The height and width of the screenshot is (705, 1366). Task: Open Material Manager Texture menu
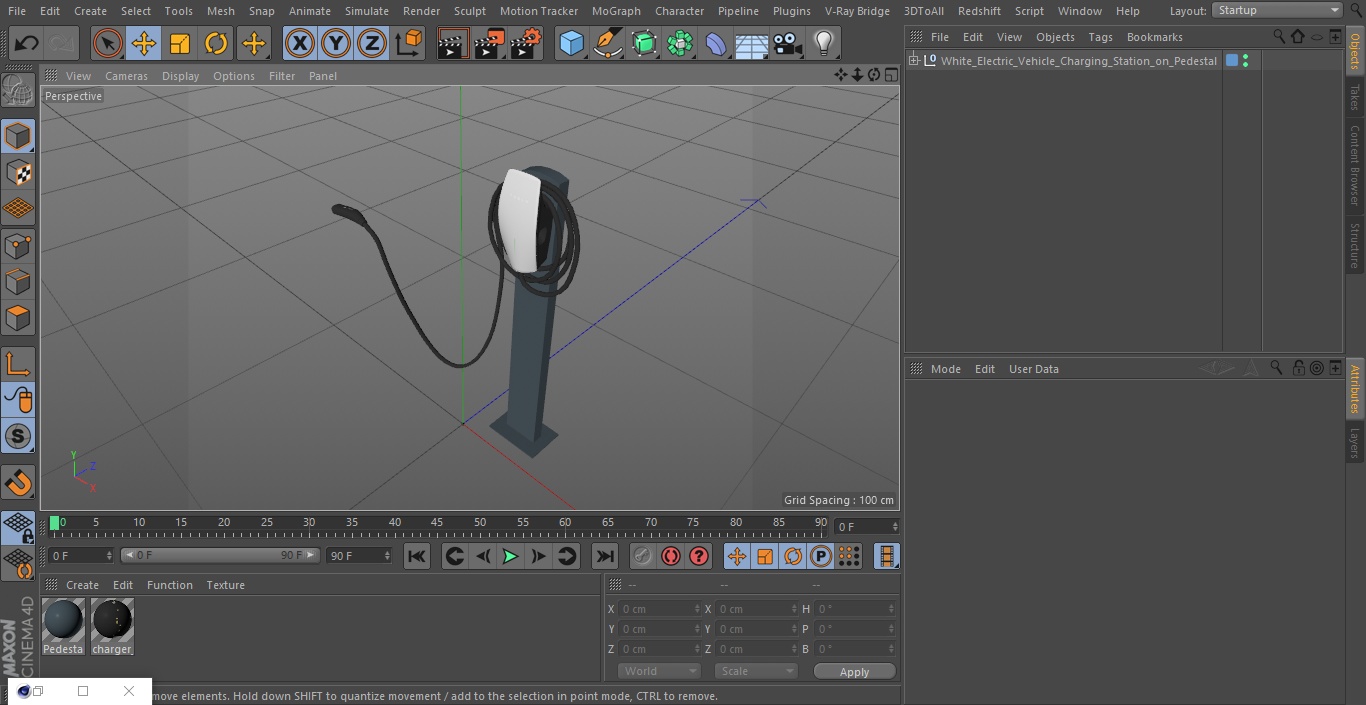pos(225,585)
